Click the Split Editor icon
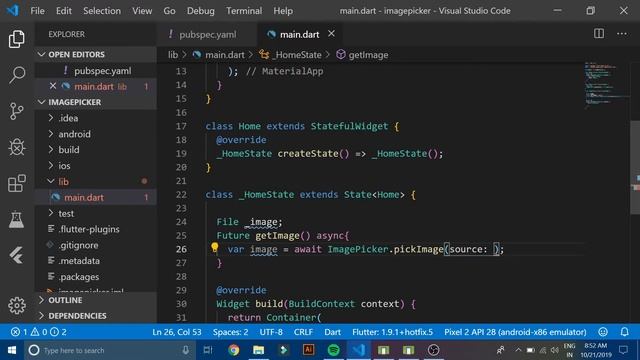The width and height of the screenshot is (640, 360). [599, 33]
